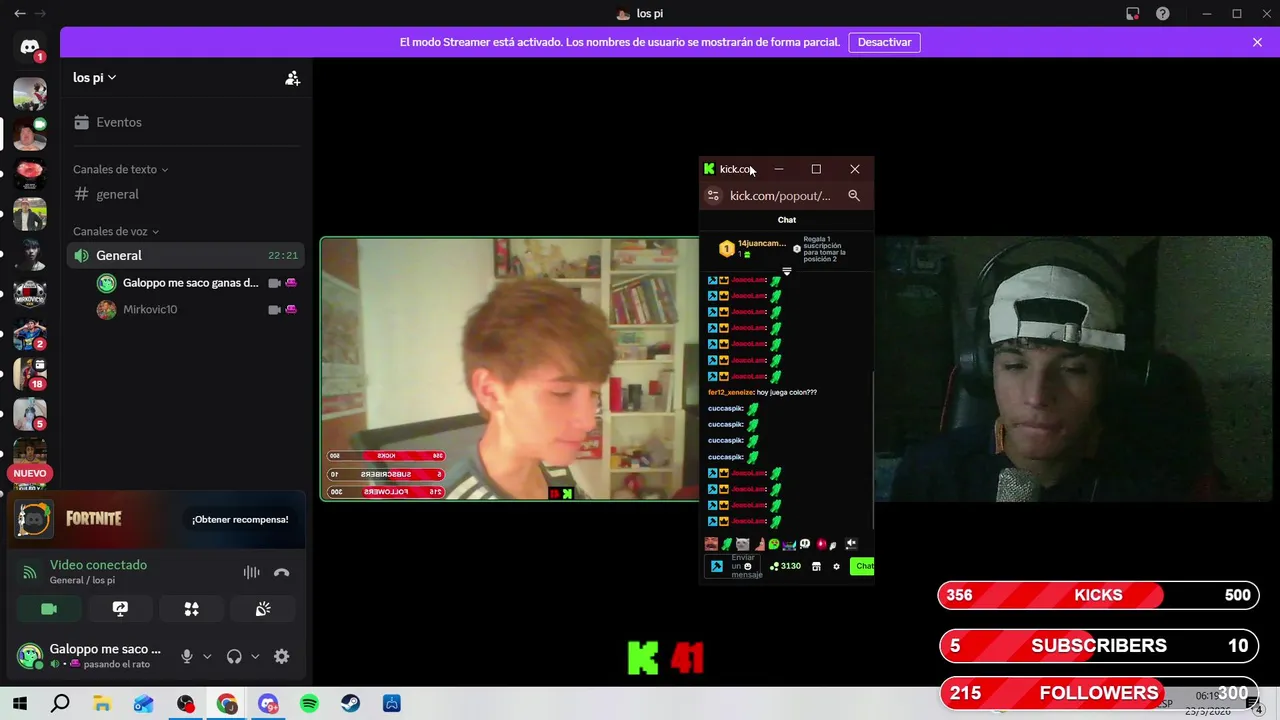This screenshot has height=720, width=1280.
Task: Open noise suppression waveform icon
Action: 251,572
